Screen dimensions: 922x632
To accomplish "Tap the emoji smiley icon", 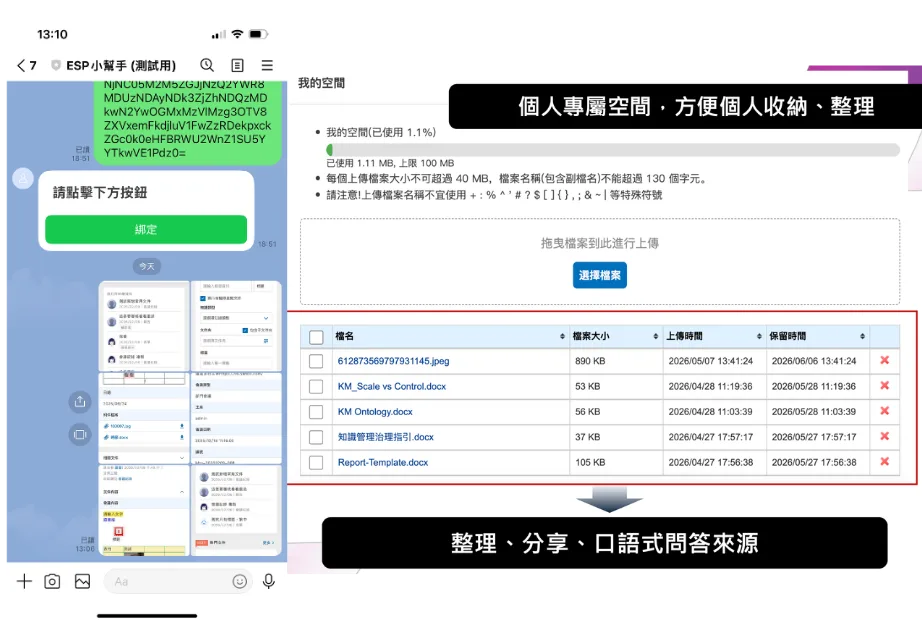I will coord(240,581).
